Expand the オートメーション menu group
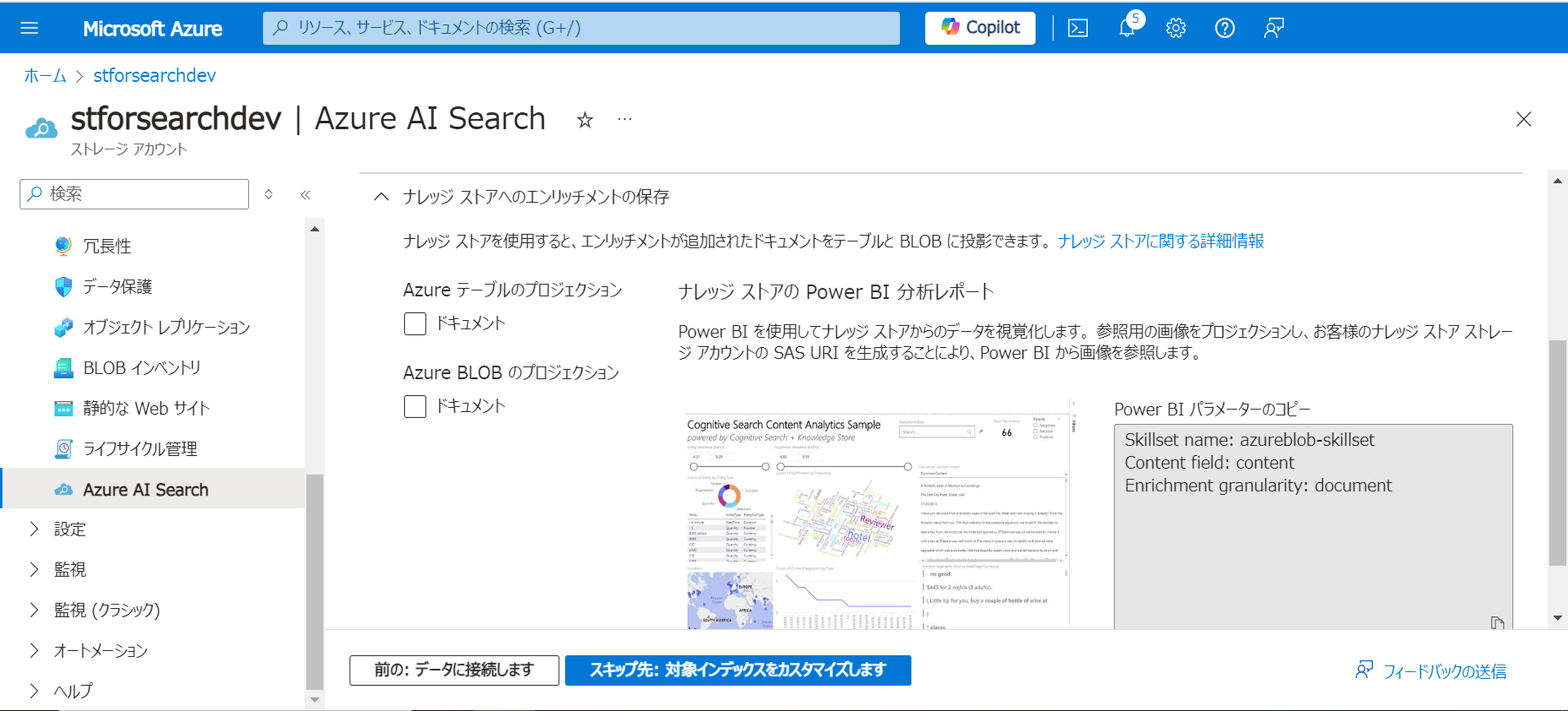Image resolution: width=1568 pixels, height=711 pixels. point(34,651)
